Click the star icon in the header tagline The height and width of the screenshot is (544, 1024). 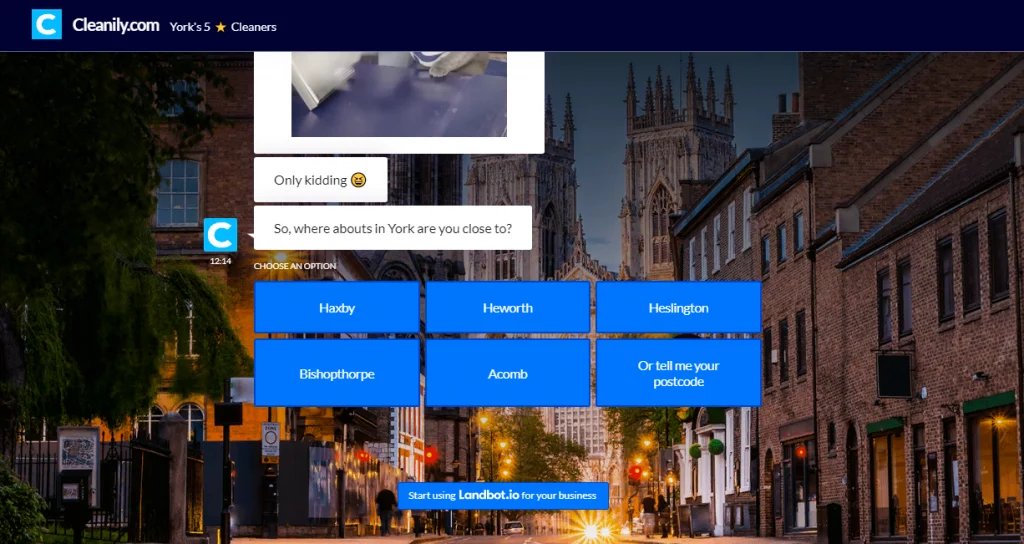[221, 27]
